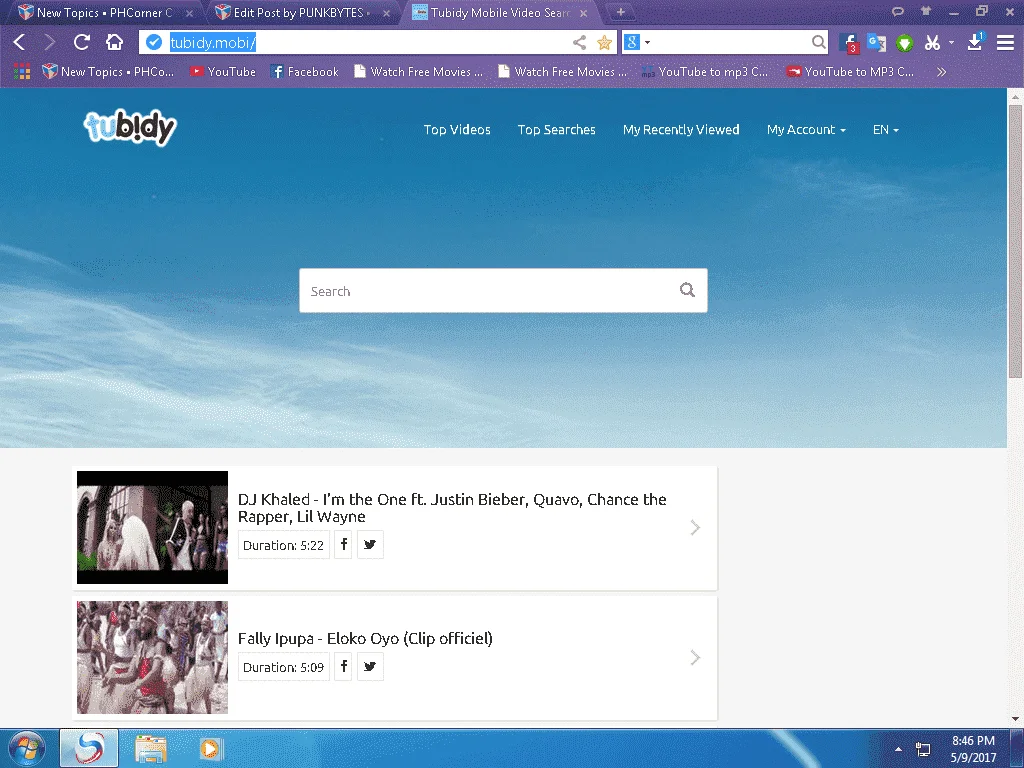
Task: Open the first Watch Free Movies bookmark
Action: click(418, 72)
